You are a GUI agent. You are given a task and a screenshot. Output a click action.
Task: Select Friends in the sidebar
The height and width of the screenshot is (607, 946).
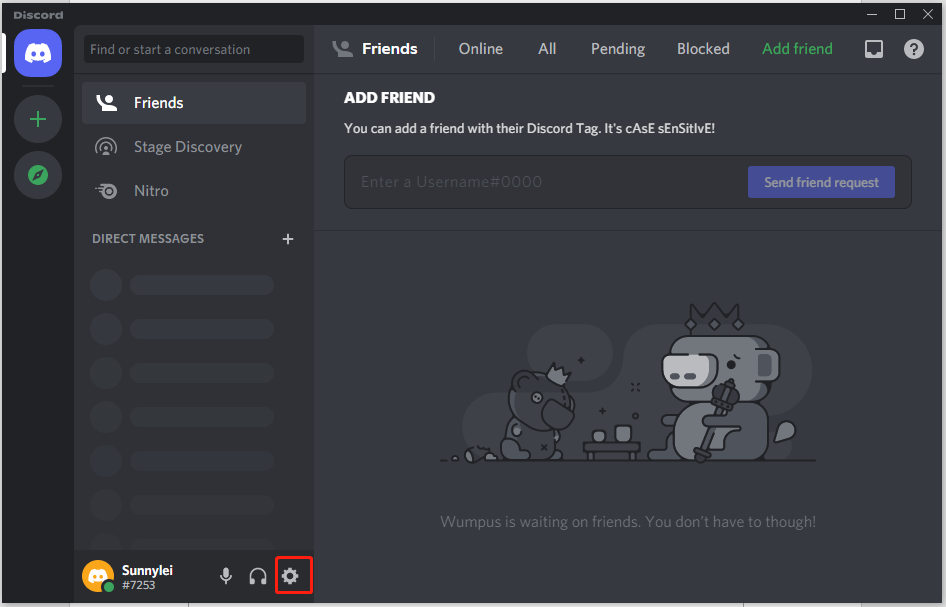tap(194, 103)
